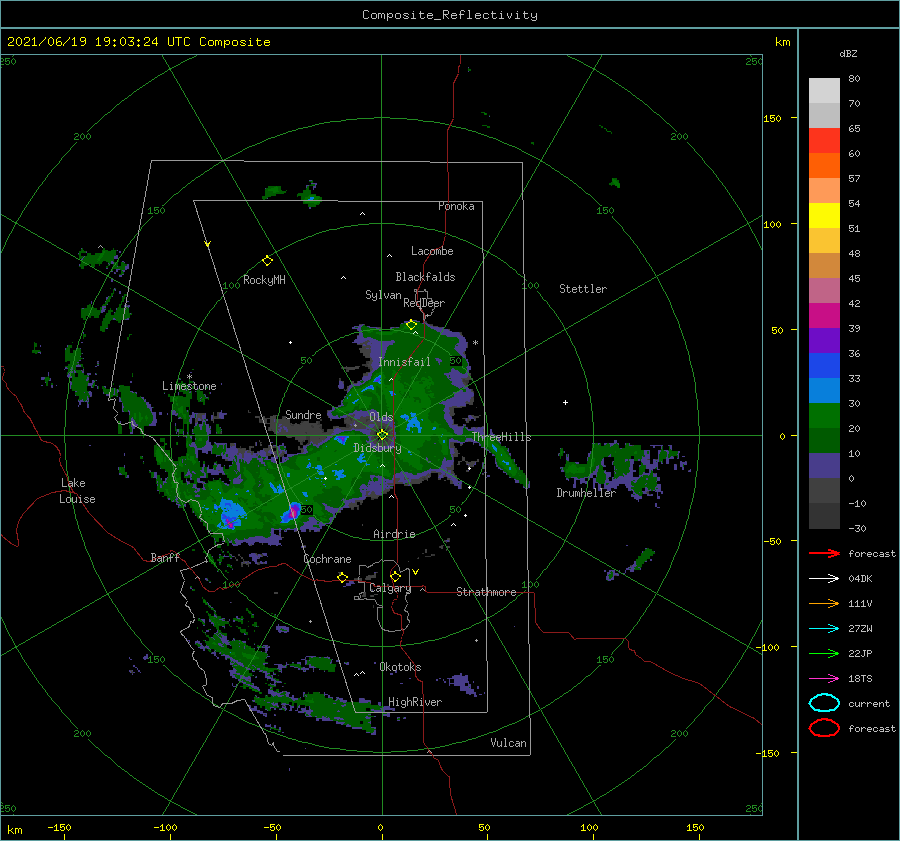Click the 'Innisfail' city label
The image size is (900, 841).
pyautogui.click(x=404, y=362)
